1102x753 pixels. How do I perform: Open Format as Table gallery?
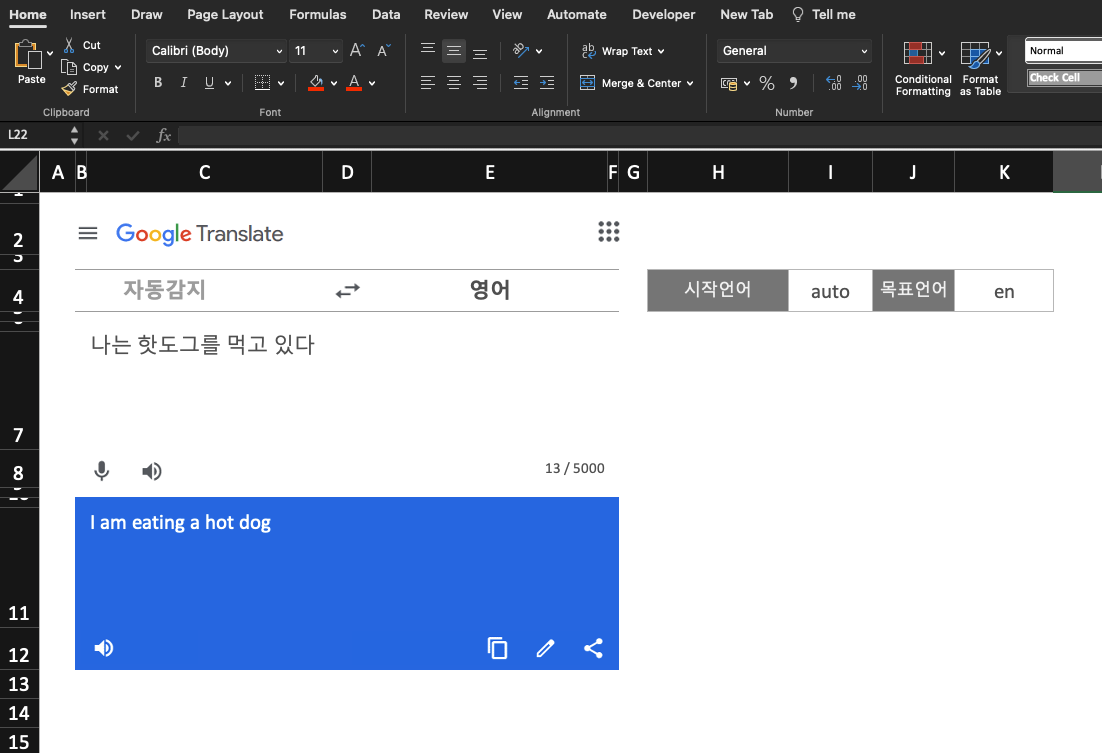pyautogui.click(x=980, y=69)
